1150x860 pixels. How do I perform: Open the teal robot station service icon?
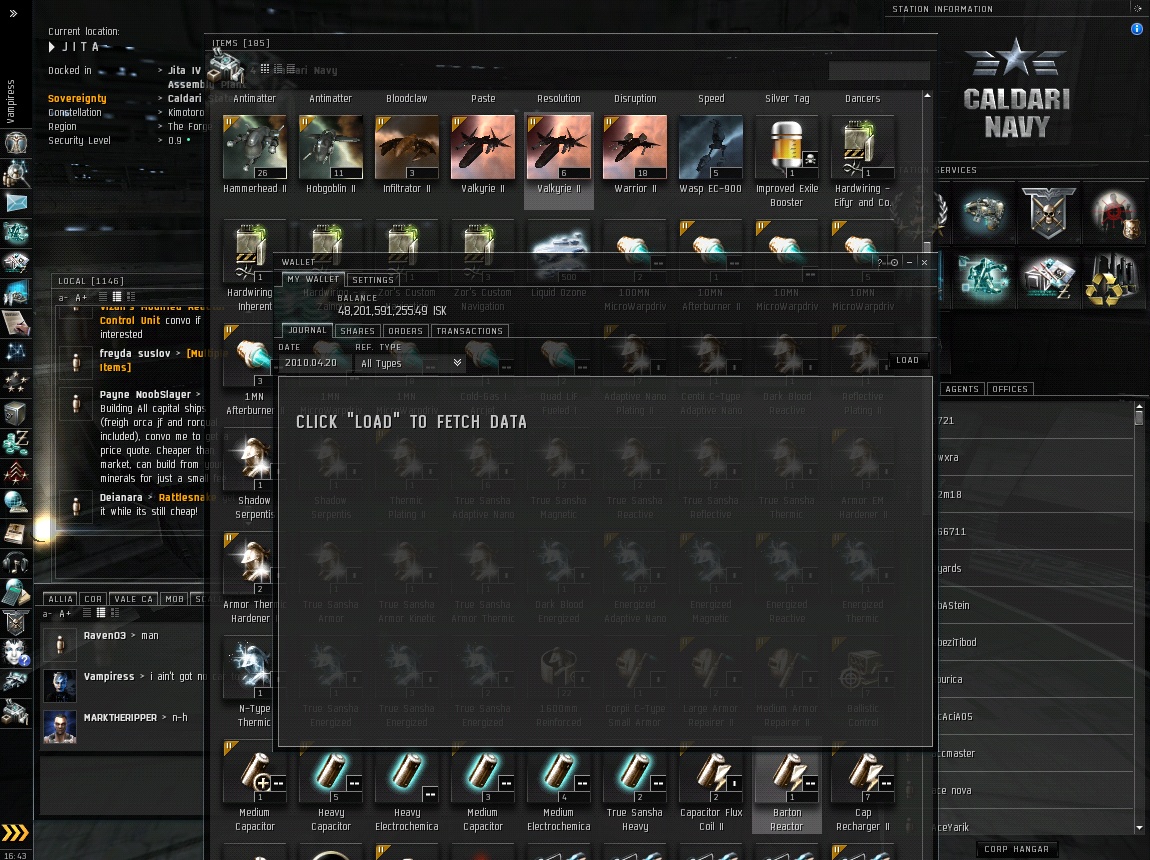coord(984,279)
